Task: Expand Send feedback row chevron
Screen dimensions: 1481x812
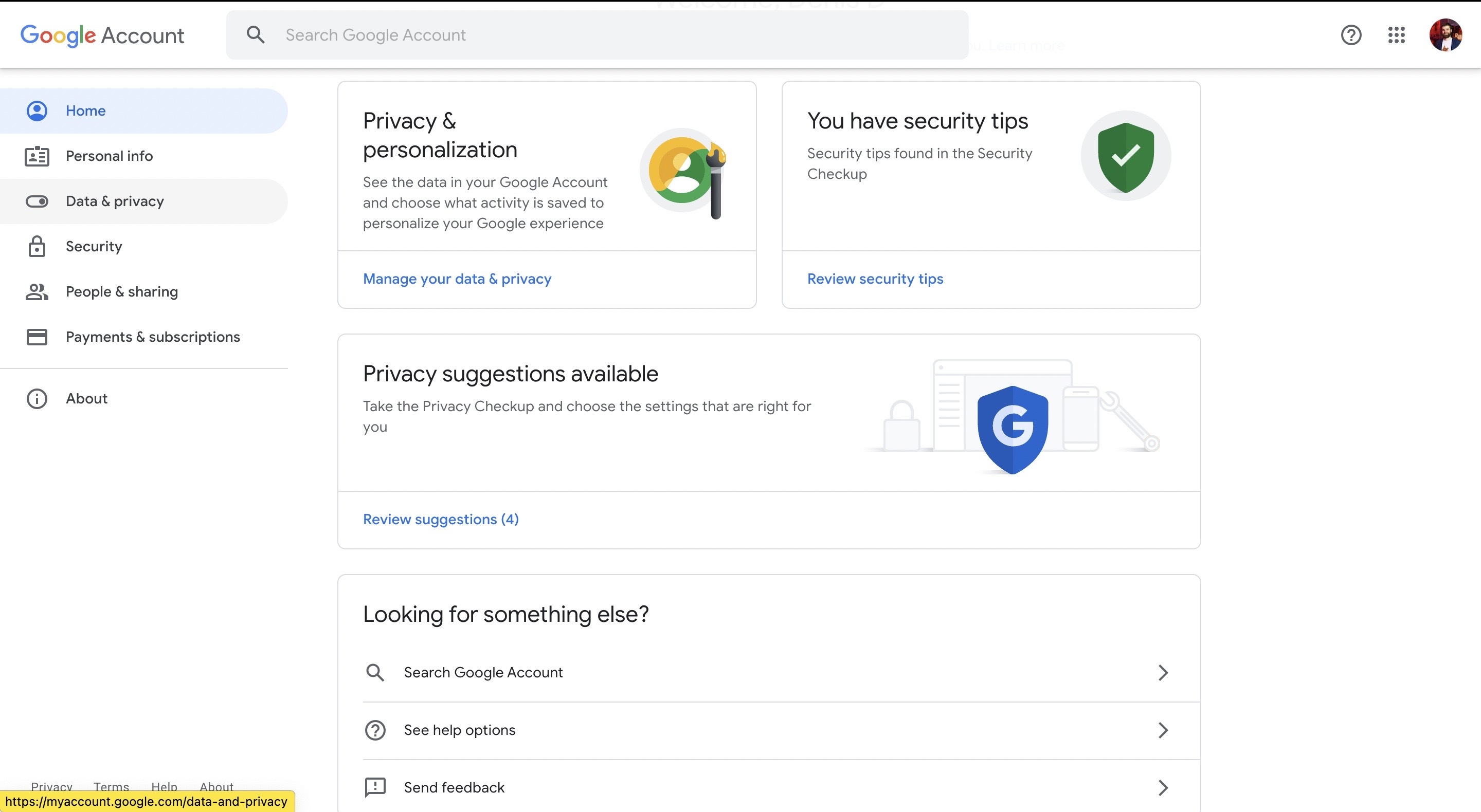Action: pyautogui.click(x=1163, y=787)
